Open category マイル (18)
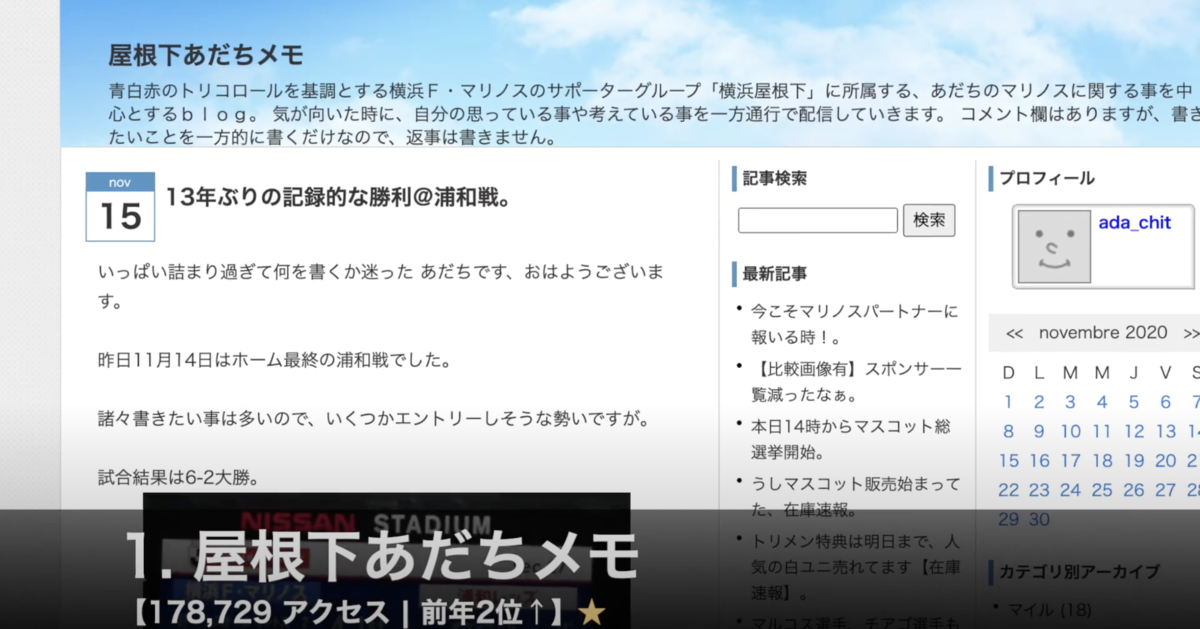Viewport: 1200px width, 629px height. pos(1049,608)
